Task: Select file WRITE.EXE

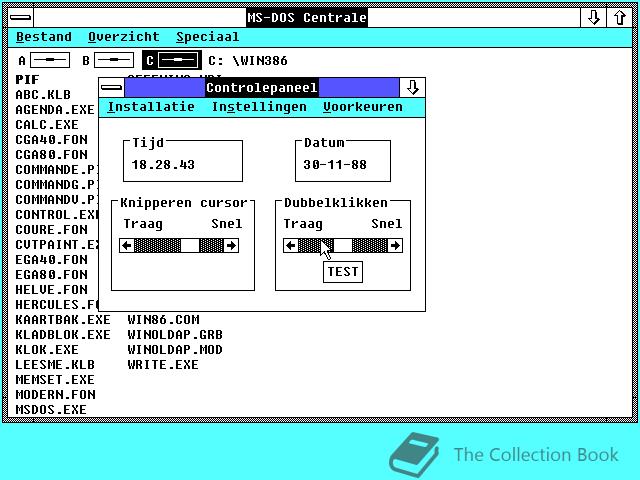Action: coord(163,365)
